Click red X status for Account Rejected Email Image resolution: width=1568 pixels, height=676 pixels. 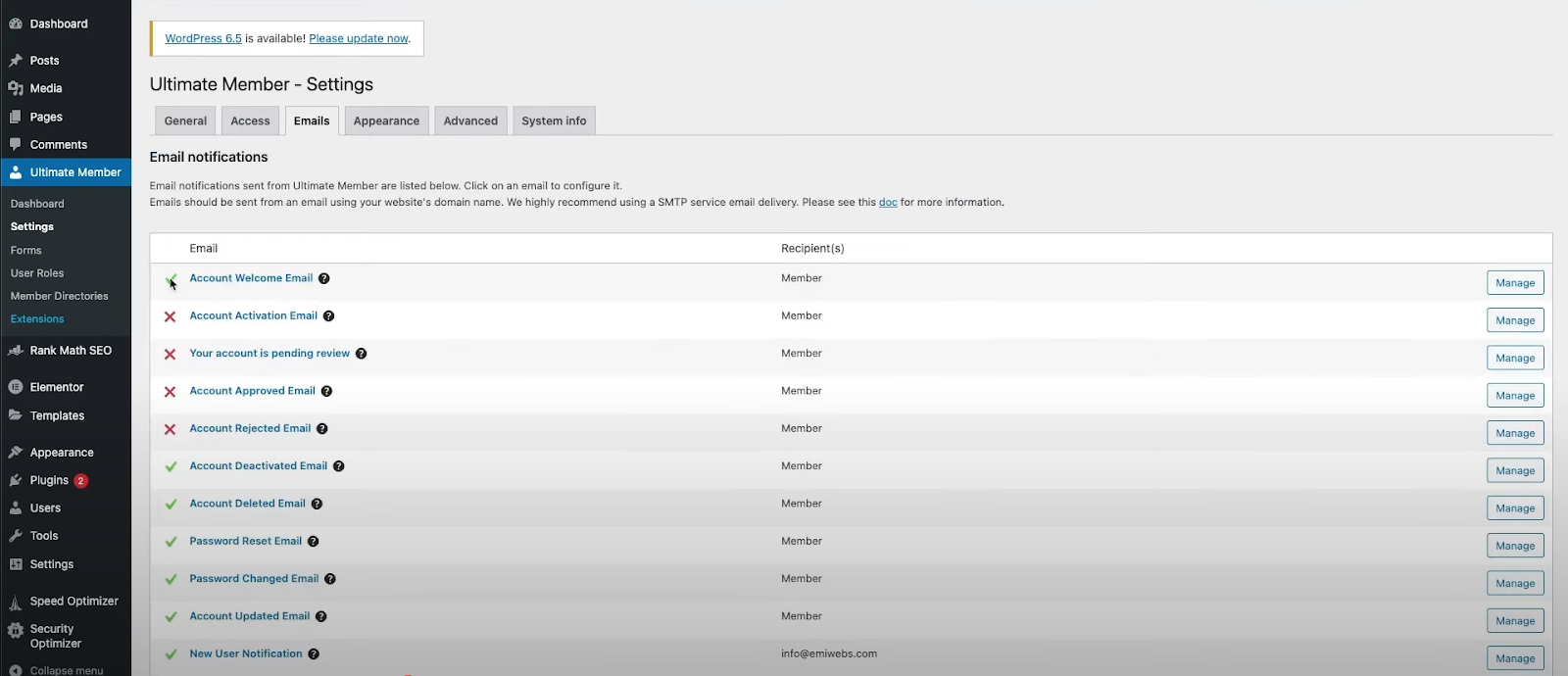click(x=170, y=429)
